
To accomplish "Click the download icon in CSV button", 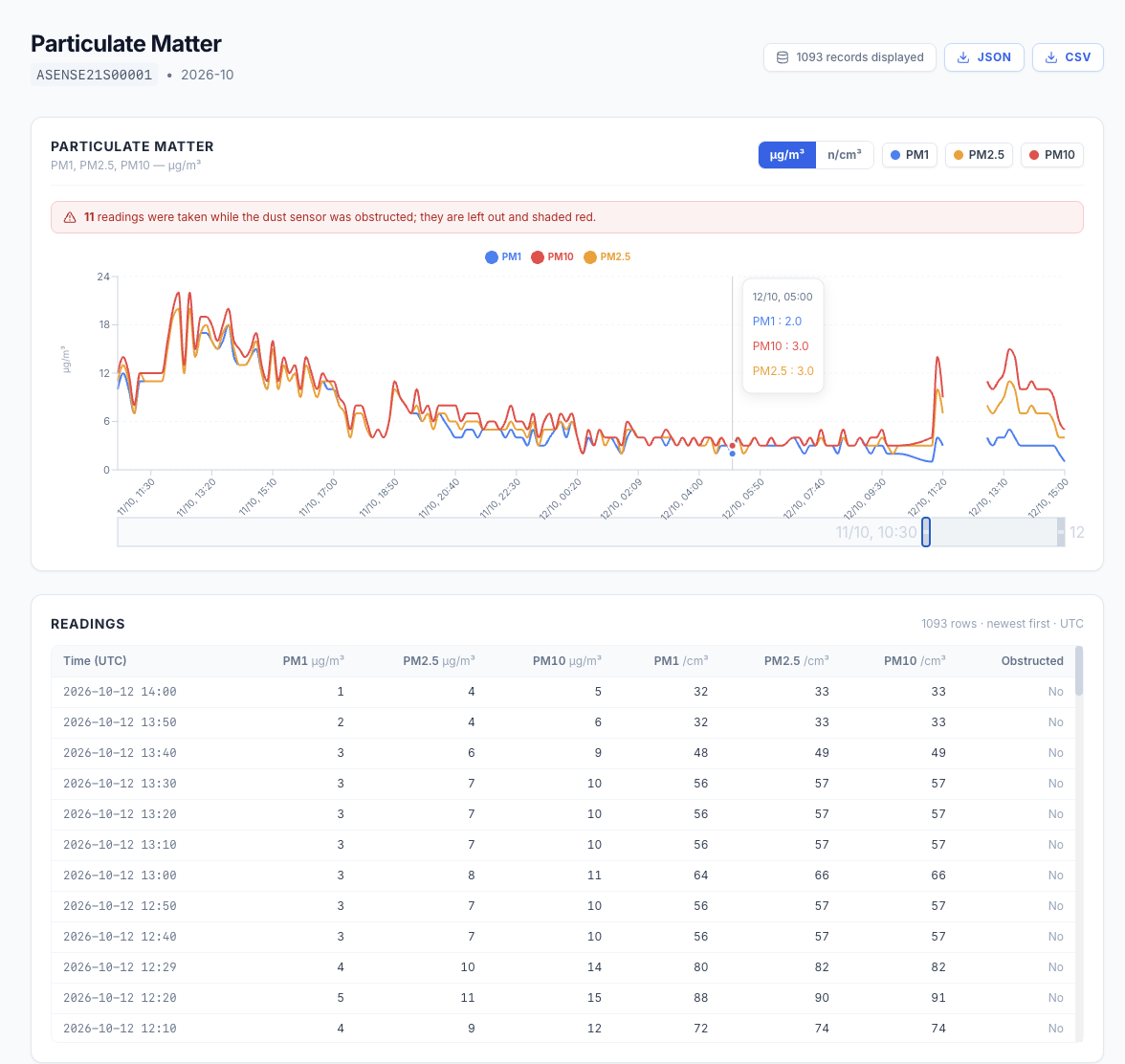I will [x=1051, y=57].
